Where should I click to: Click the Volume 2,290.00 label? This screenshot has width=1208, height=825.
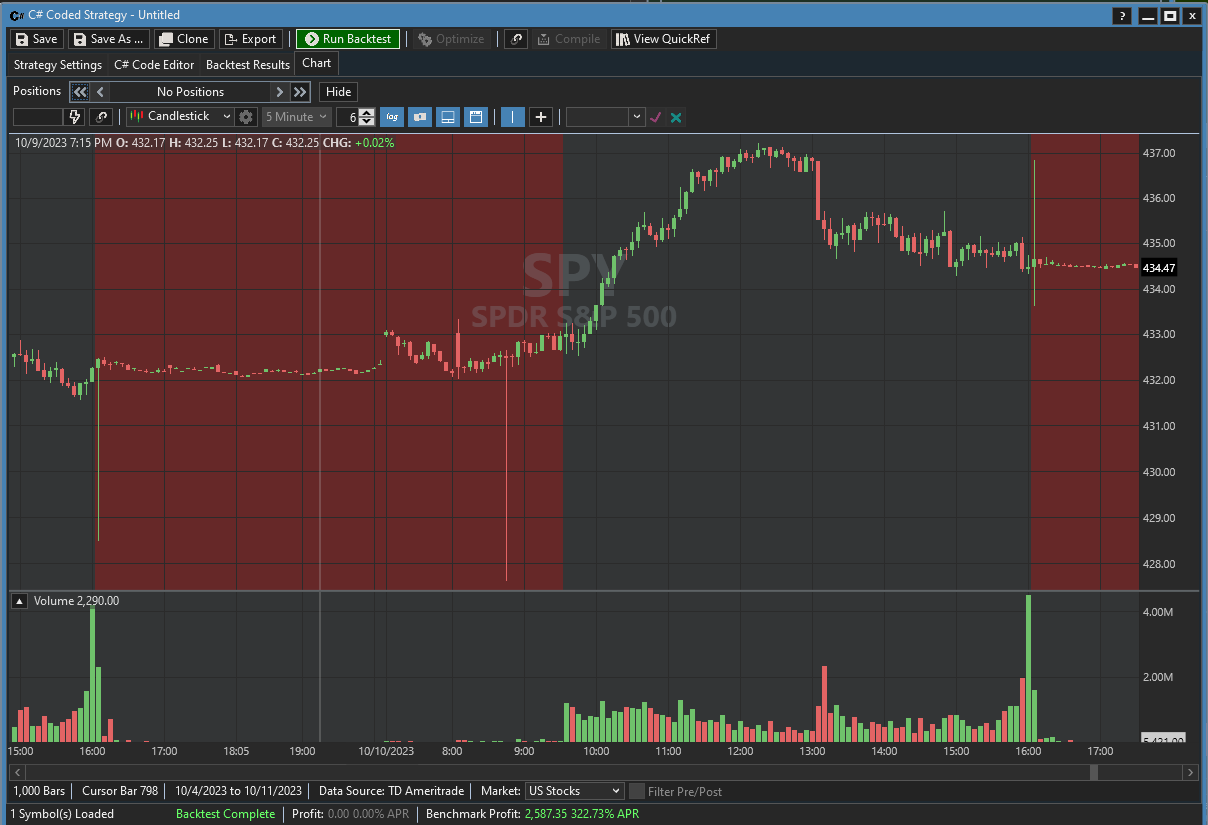(x=76, y=601)
